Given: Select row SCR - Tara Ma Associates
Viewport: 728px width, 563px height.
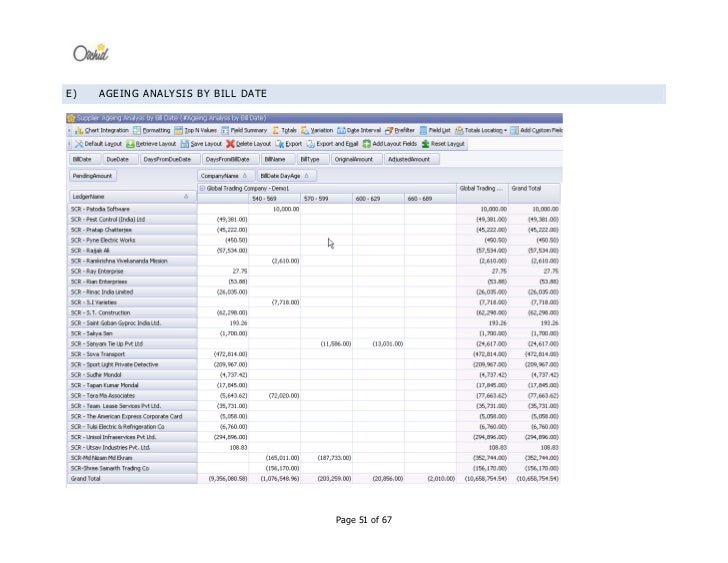Looking at the screenshot, I should [x=132, y=396].
